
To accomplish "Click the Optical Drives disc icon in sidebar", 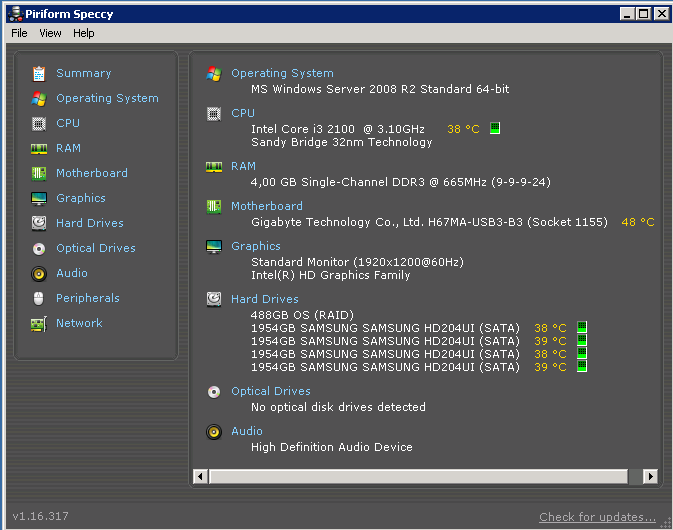I will 39,248.
